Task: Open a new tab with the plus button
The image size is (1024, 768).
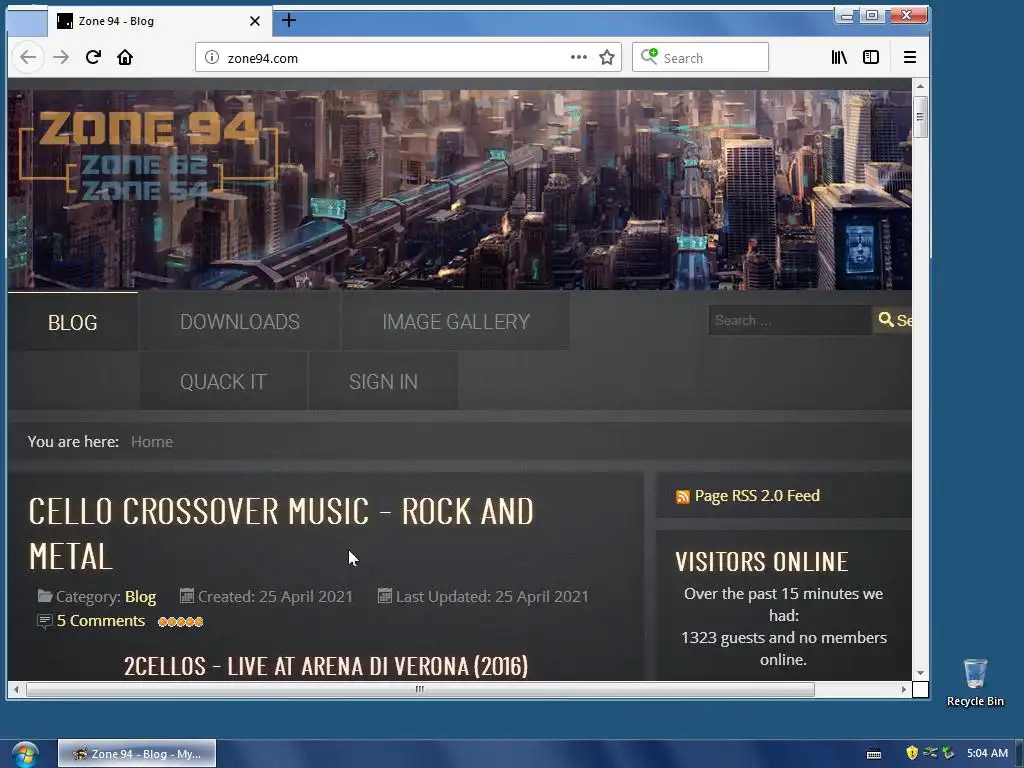Action: 289,20
